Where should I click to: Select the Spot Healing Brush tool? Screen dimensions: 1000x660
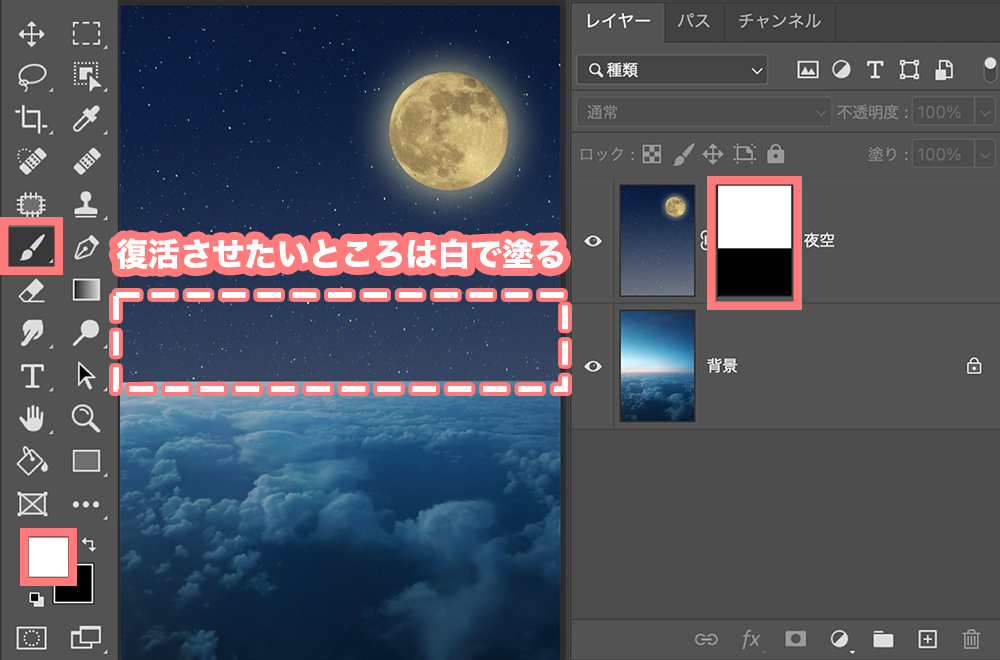coord(31,161)
